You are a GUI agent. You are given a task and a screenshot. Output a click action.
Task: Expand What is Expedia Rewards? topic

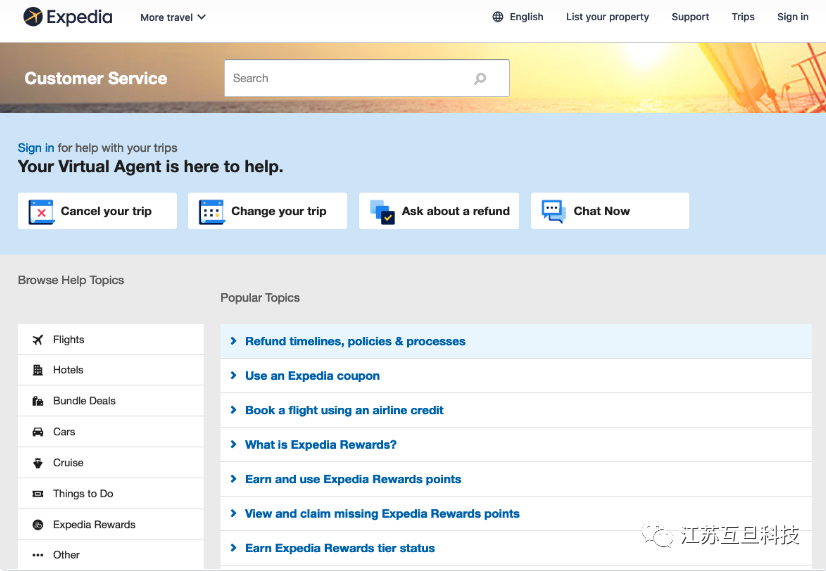(x=320, y=445)
